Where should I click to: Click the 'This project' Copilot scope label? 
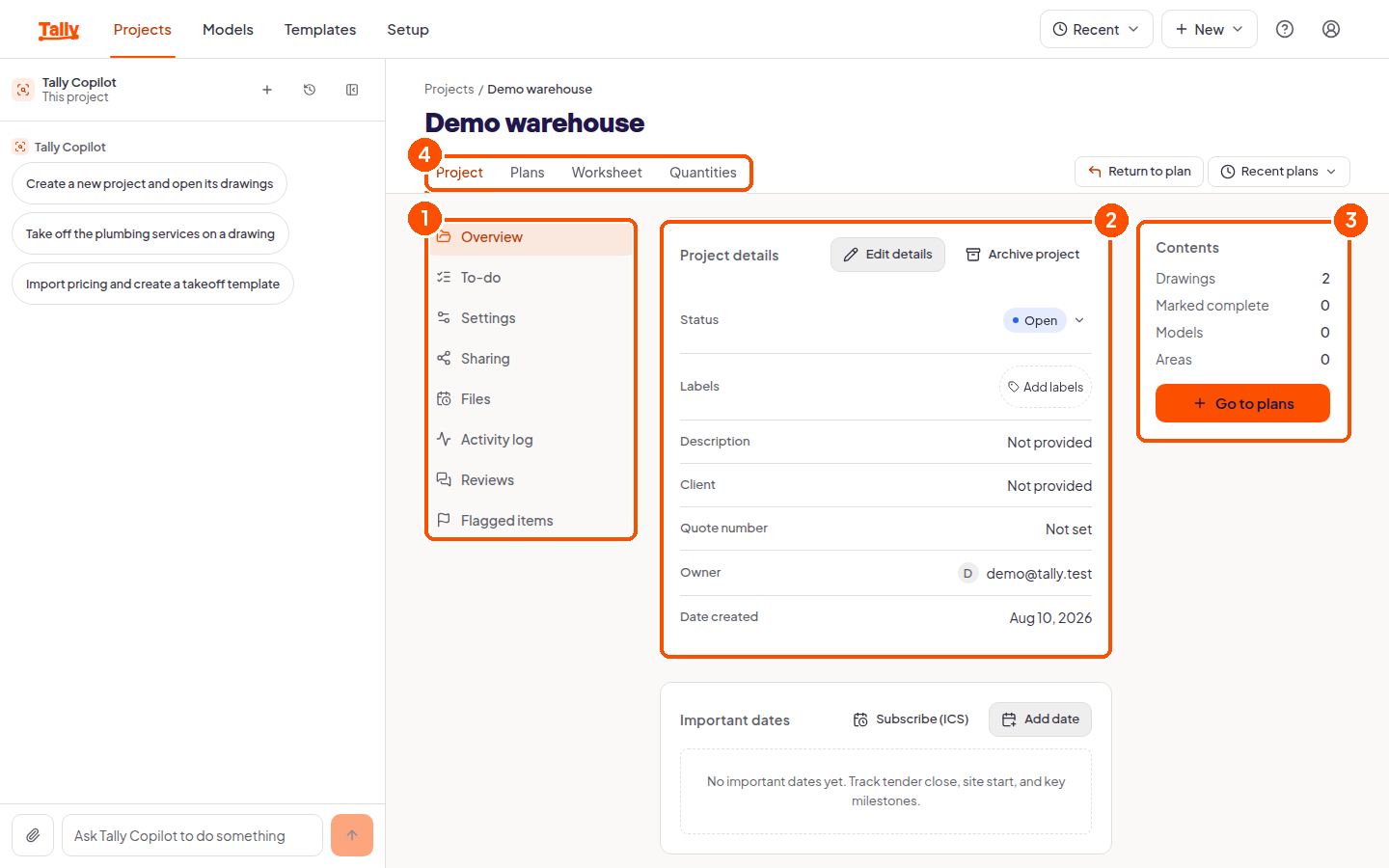pos(75,97)
